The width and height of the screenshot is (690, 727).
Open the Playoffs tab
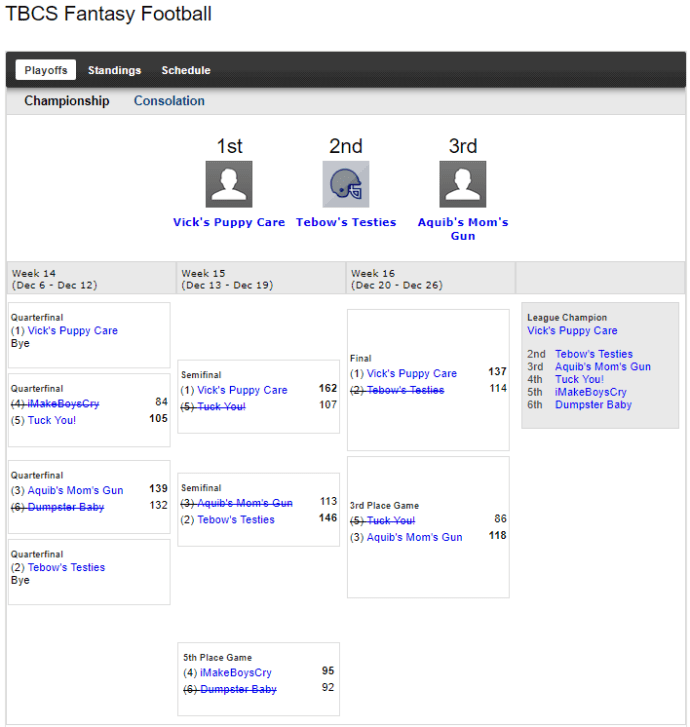point(45,70)
